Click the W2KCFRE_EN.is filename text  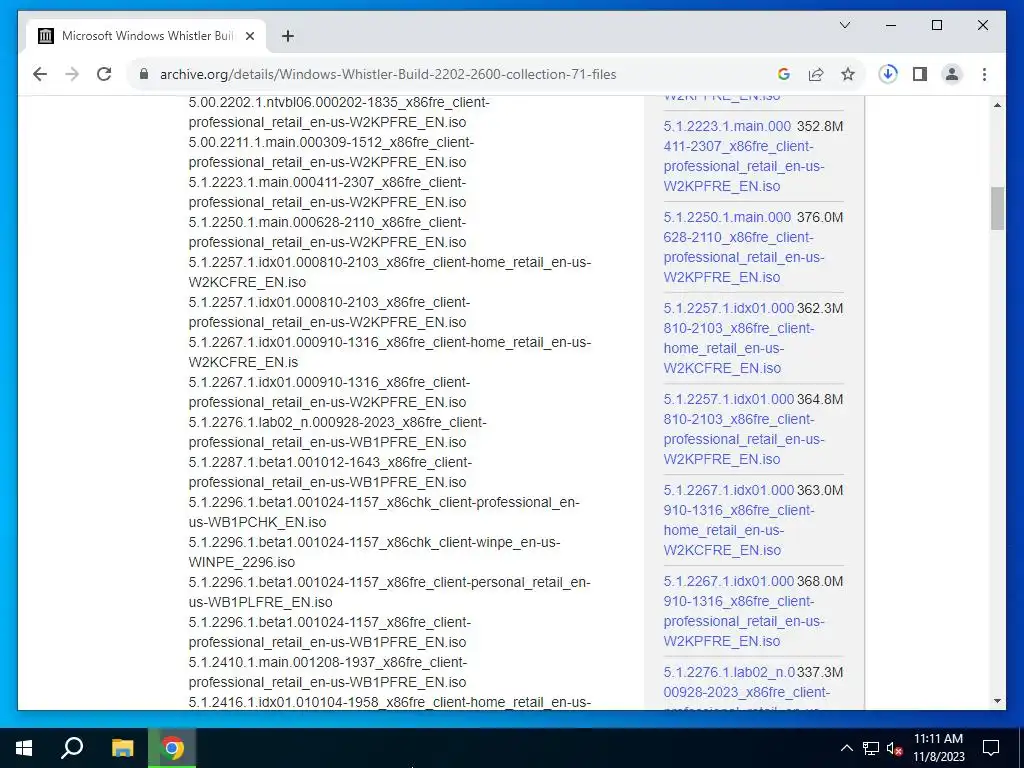(244, 362)
